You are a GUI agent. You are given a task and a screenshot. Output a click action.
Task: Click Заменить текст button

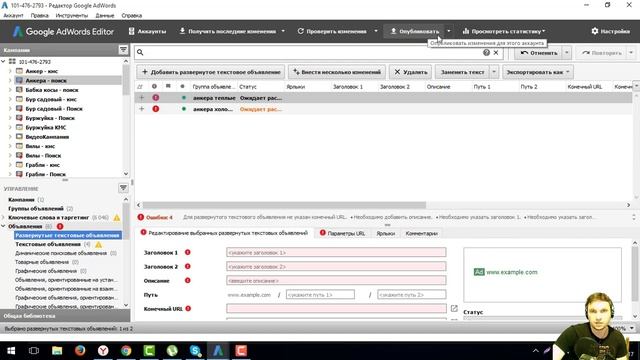pos(462,72)
